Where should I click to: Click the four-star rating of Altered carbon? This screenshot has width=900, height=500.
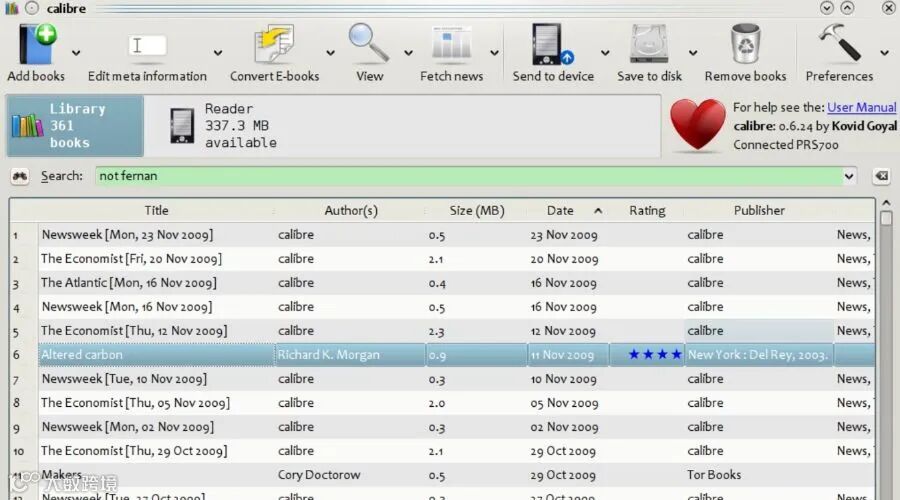(655, 355)
